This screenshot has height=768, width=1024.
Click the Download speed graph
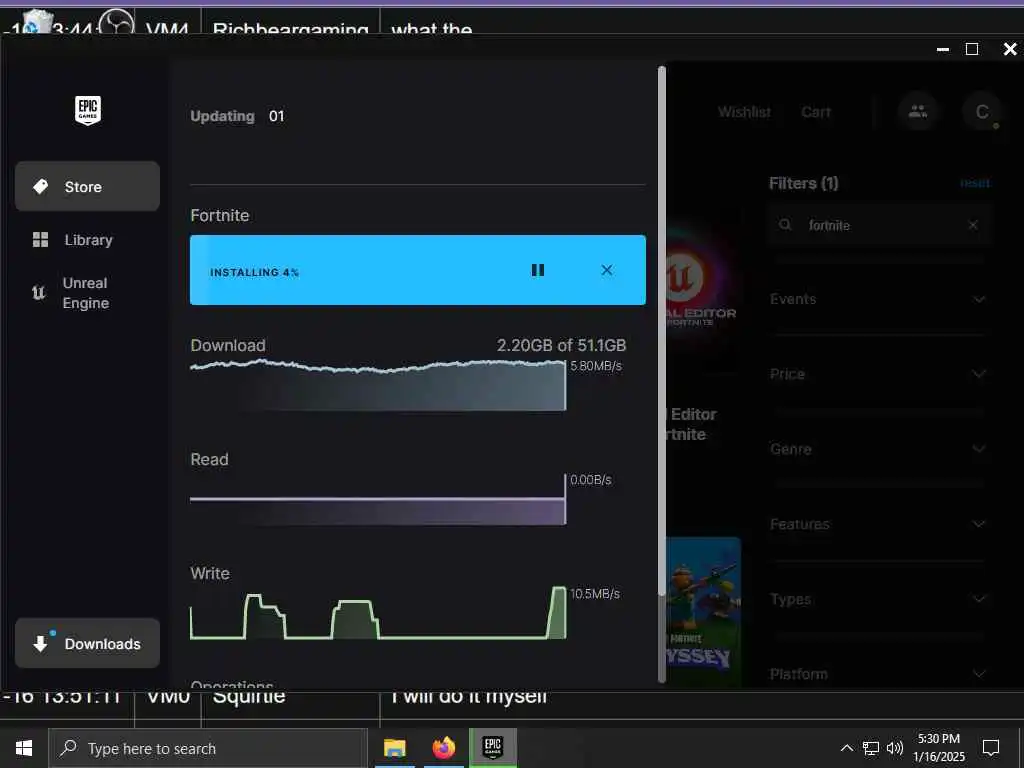click(x=377, y=385)
